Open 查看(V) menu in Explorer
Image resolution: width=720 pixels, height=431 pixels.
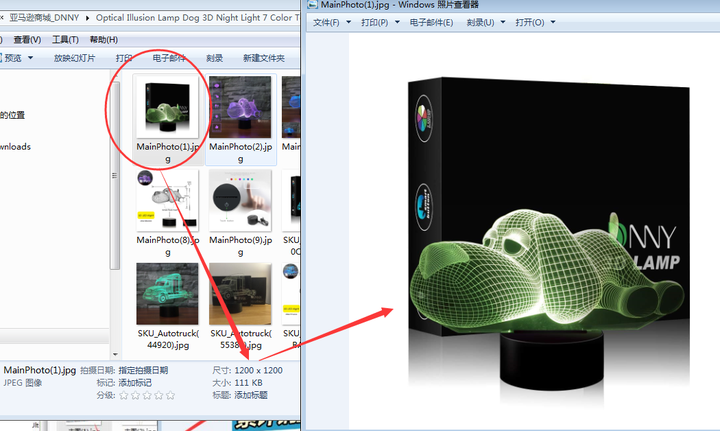[27, 39]
